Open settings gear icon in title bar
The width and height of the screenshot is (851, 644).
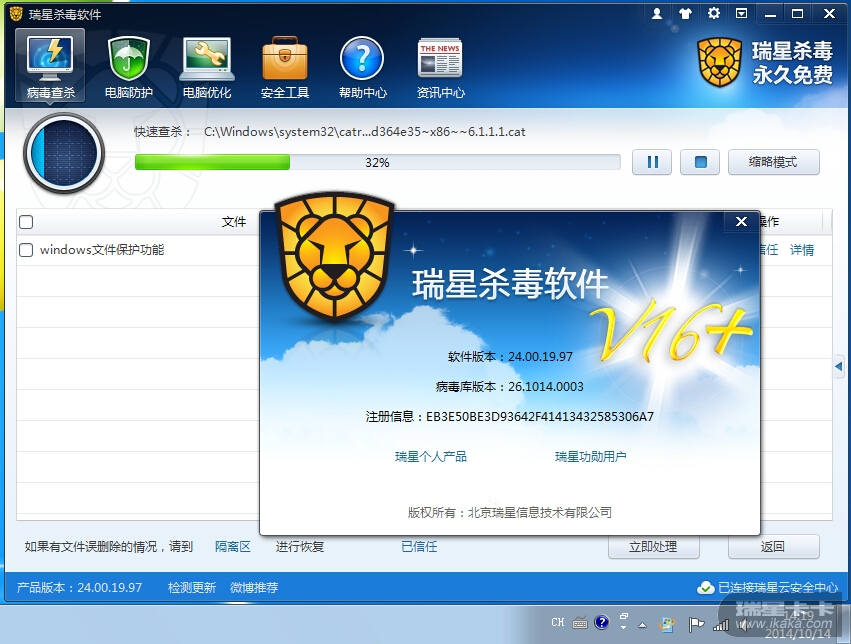pos(714,14)
